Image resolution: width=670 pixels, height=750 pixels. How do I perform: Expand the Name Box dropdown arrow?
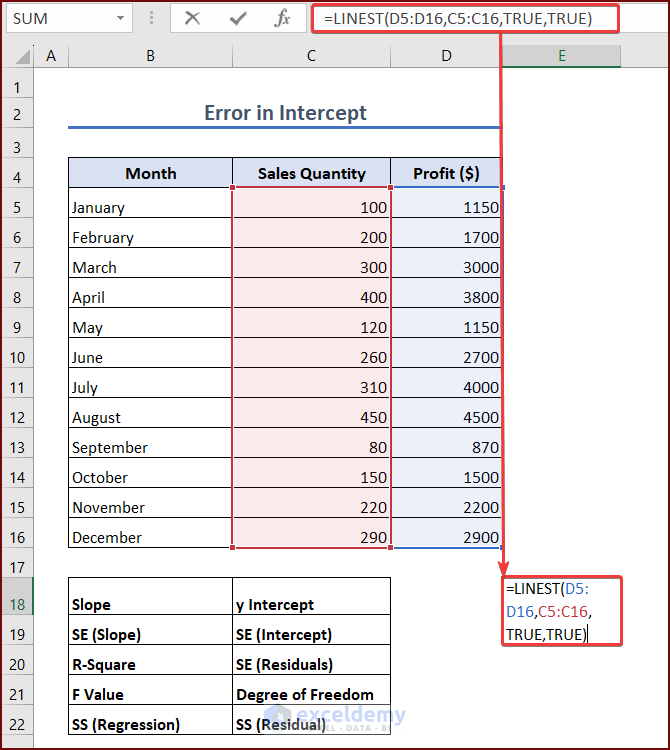[121, 18]
